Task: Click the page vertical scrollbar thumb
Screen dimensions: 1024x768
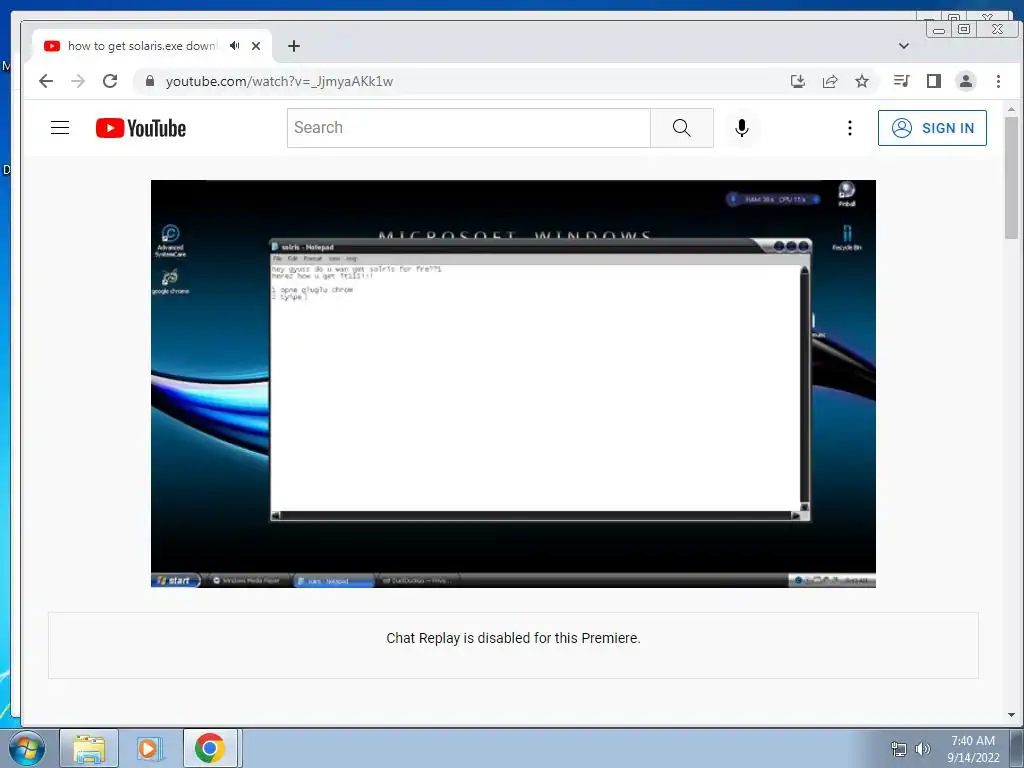Action: 1011,178
